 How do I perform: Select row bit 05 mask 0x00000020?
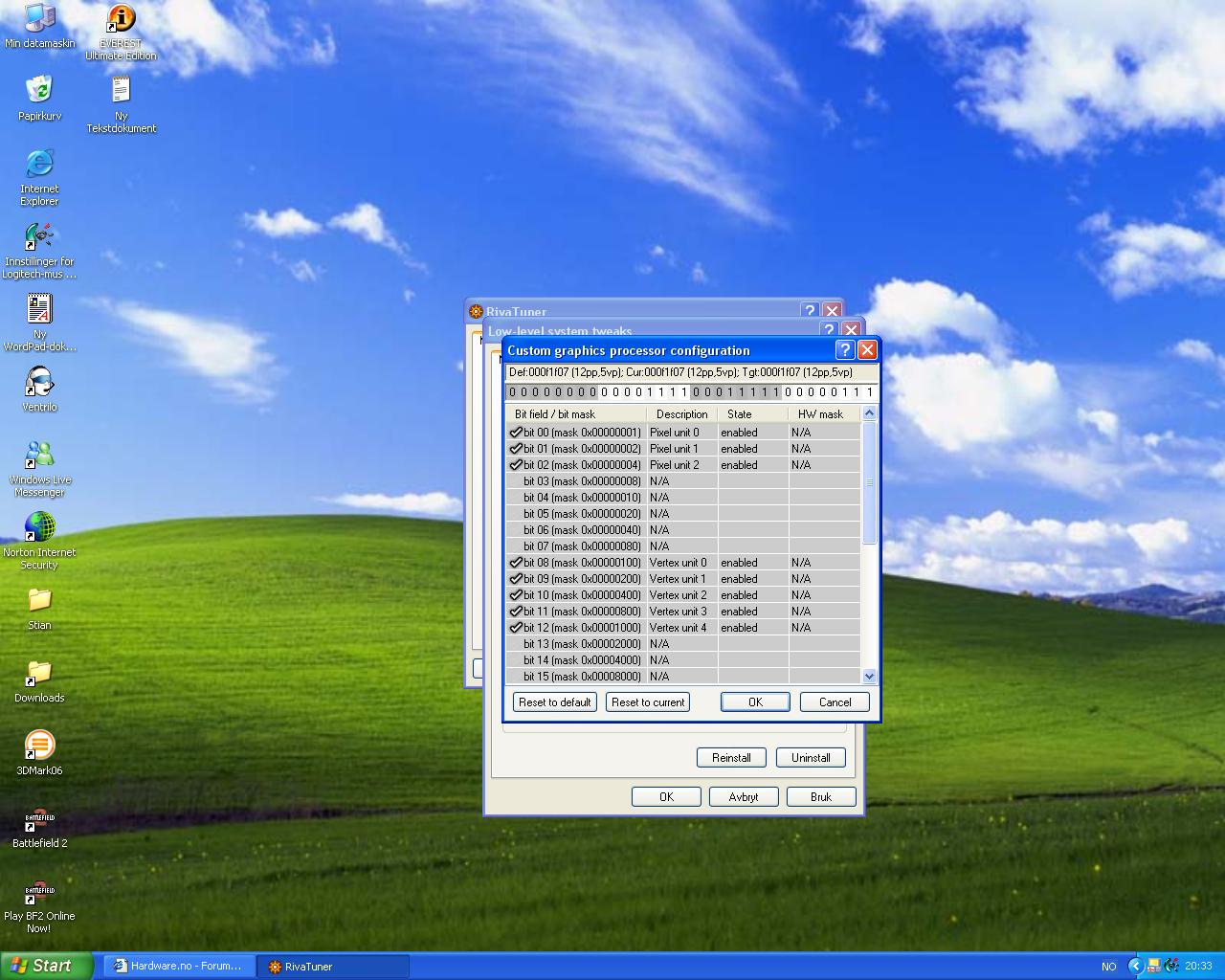coord(683,514)
